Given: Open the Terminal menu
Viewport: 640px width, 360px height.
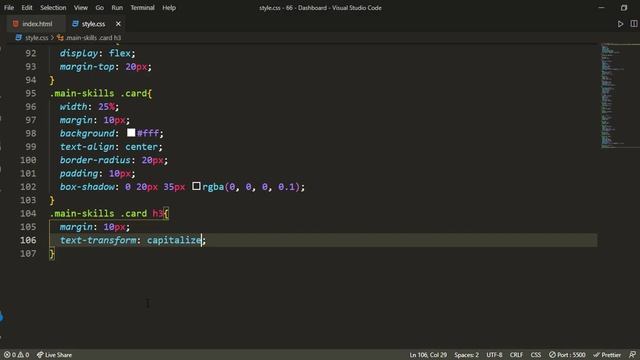Looking at the screenshot, I should coord(142,8).
